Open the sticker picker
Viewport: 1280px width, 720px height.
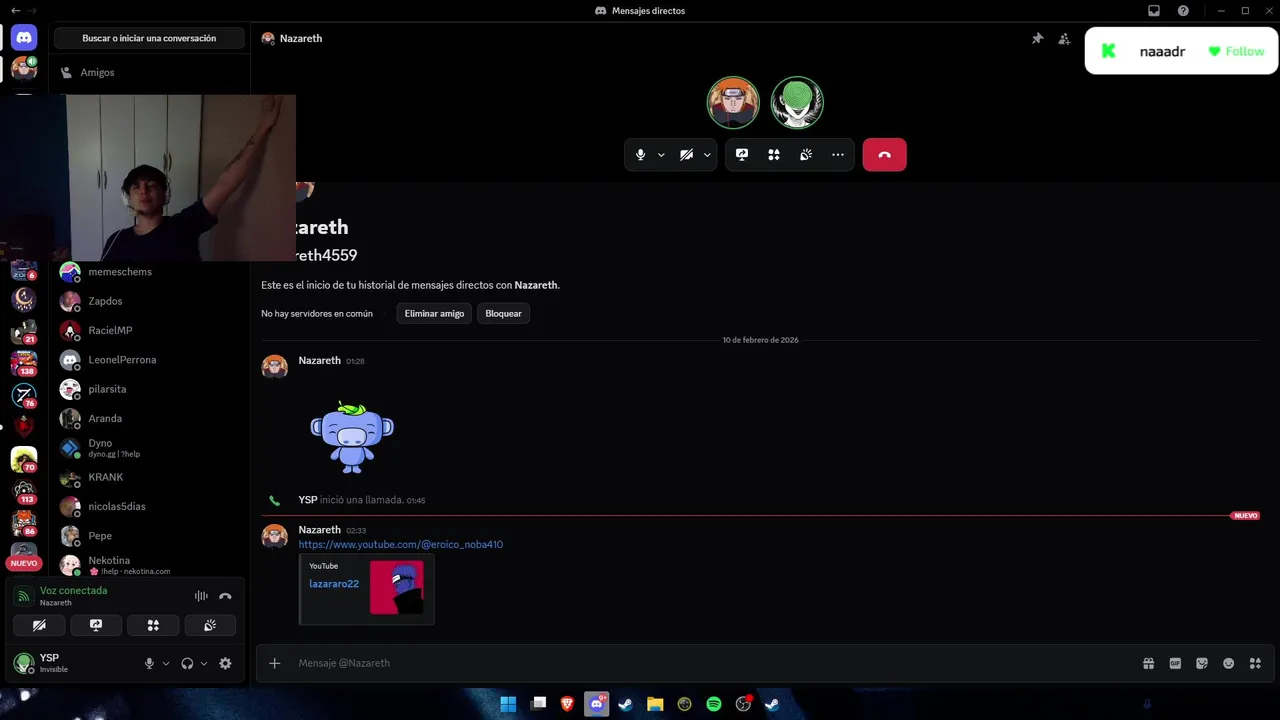coord(1202,663)
